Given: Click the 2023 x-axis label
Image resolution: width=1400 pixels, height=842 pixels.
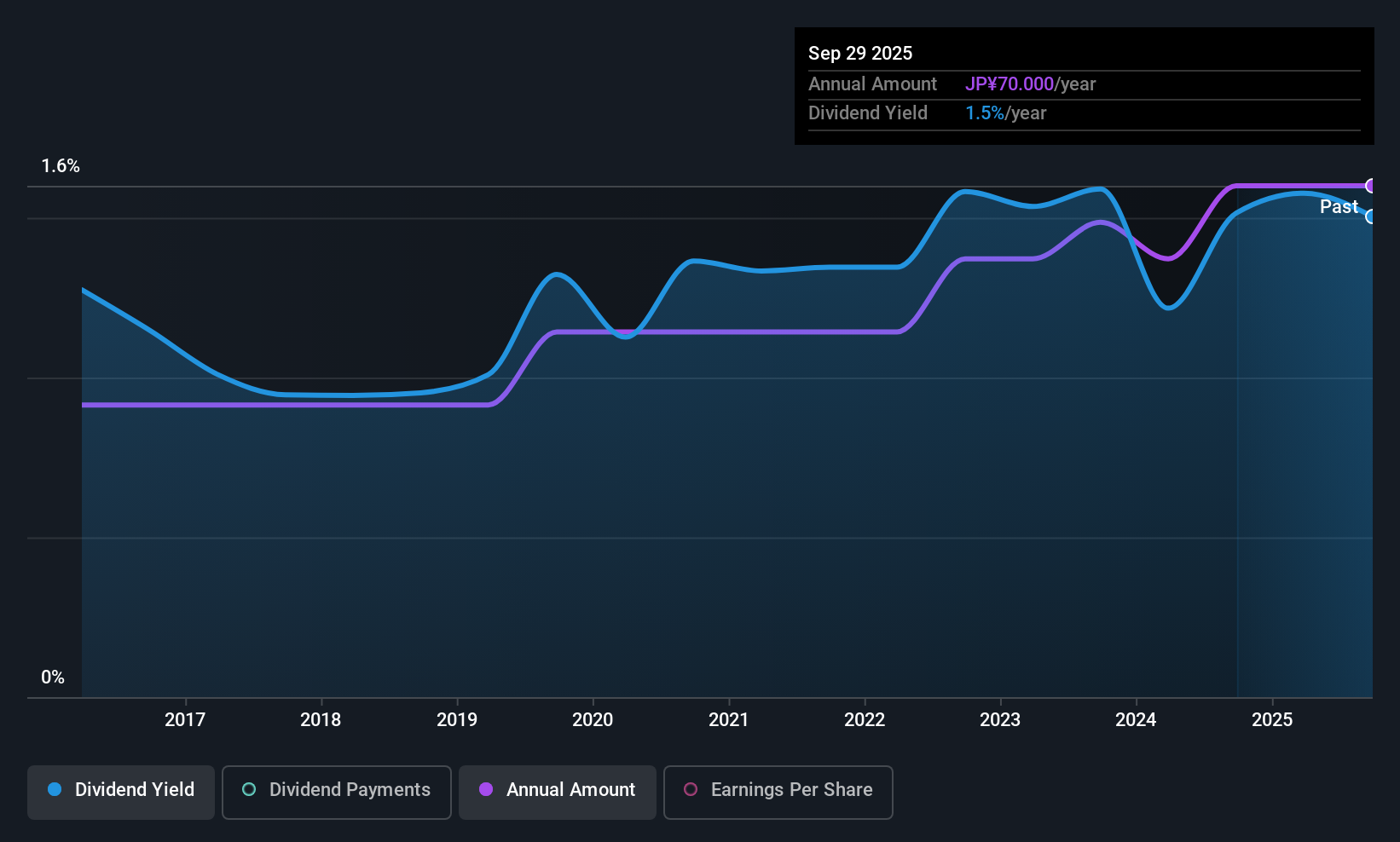Looking at the screenshot, I should (1000, 720).
